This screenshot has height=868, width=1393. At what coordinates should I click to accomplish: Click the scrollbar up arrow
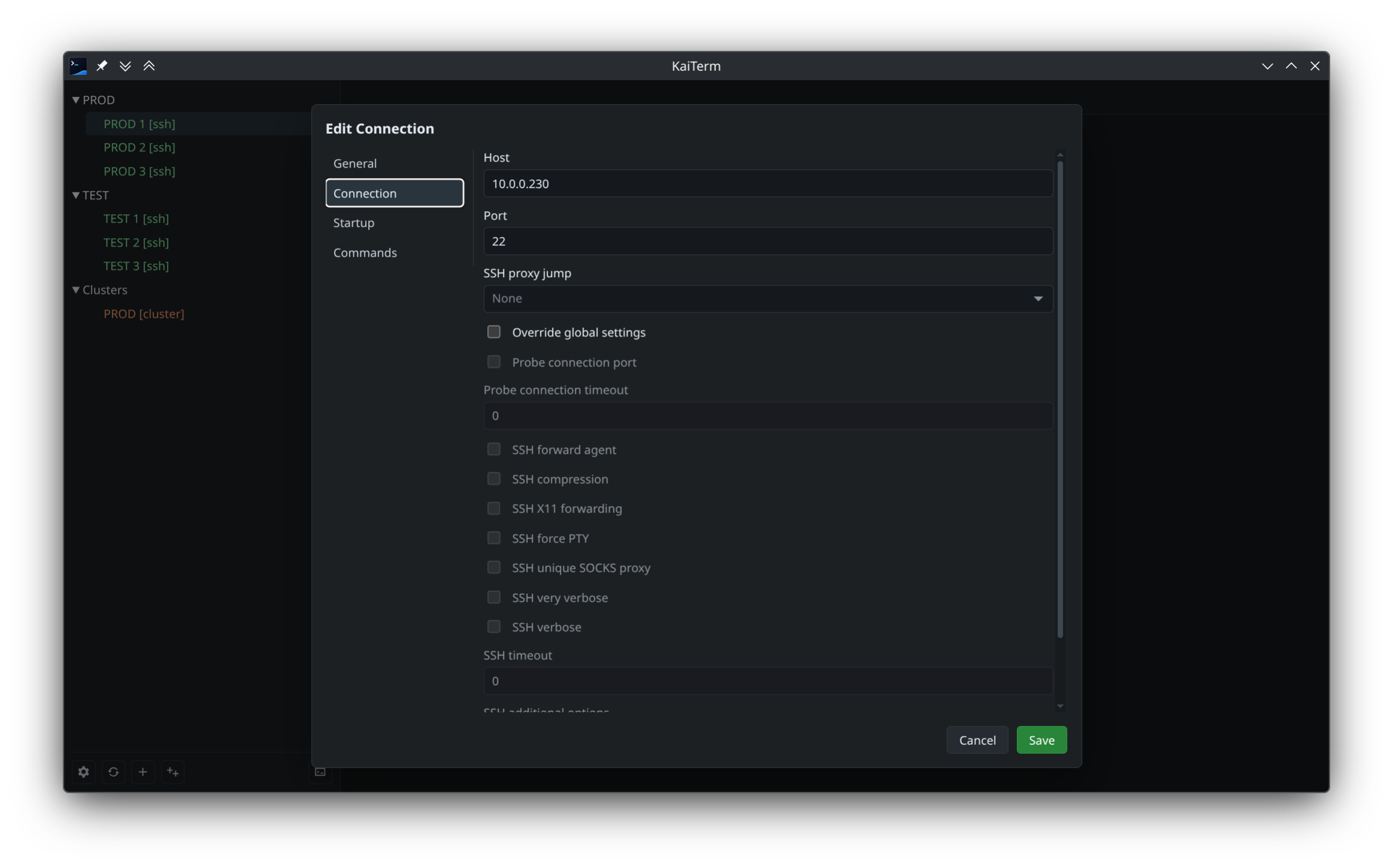coord(1060,155)
